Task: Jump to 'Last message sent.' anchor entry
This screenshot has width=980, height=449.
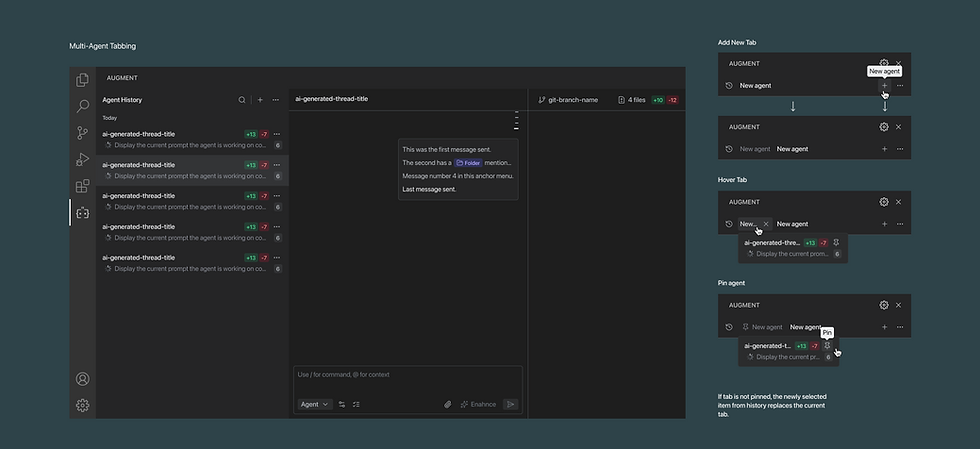Action: 429,189
